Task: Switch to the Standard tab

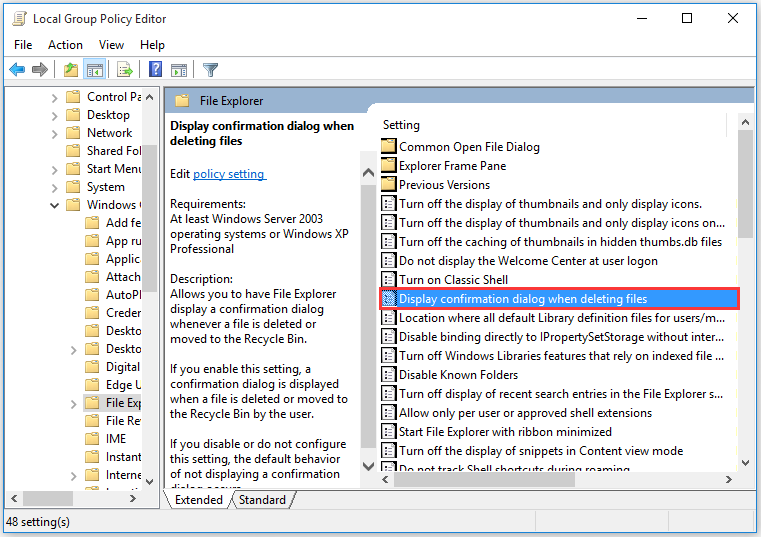Action: point(262,500)
